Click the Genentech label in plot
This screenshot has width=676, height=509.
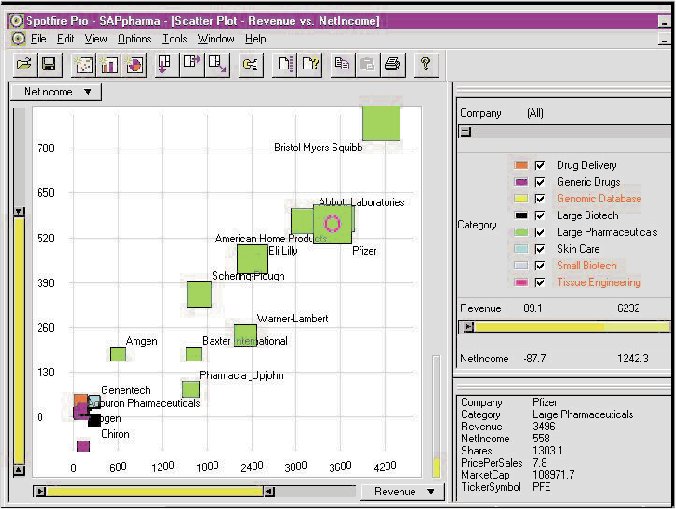tap(126, 390)
